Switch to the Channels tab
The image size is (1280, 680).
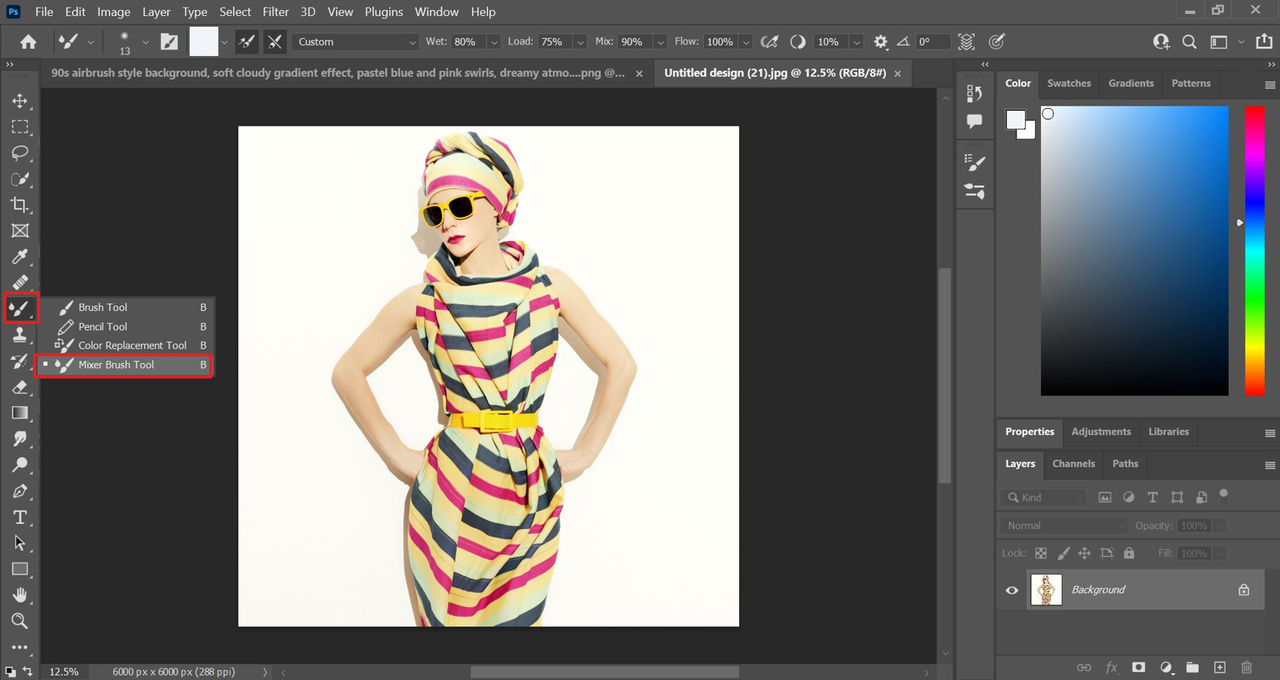(x=1073, y=463)
